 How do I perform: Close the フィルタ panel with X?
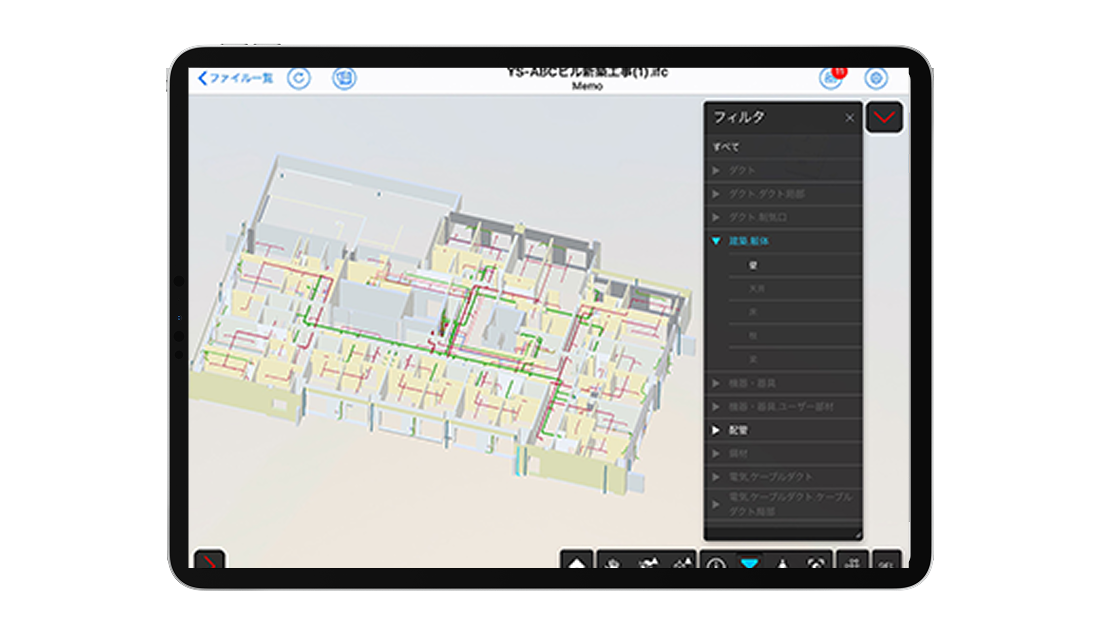tap(850, 118)
